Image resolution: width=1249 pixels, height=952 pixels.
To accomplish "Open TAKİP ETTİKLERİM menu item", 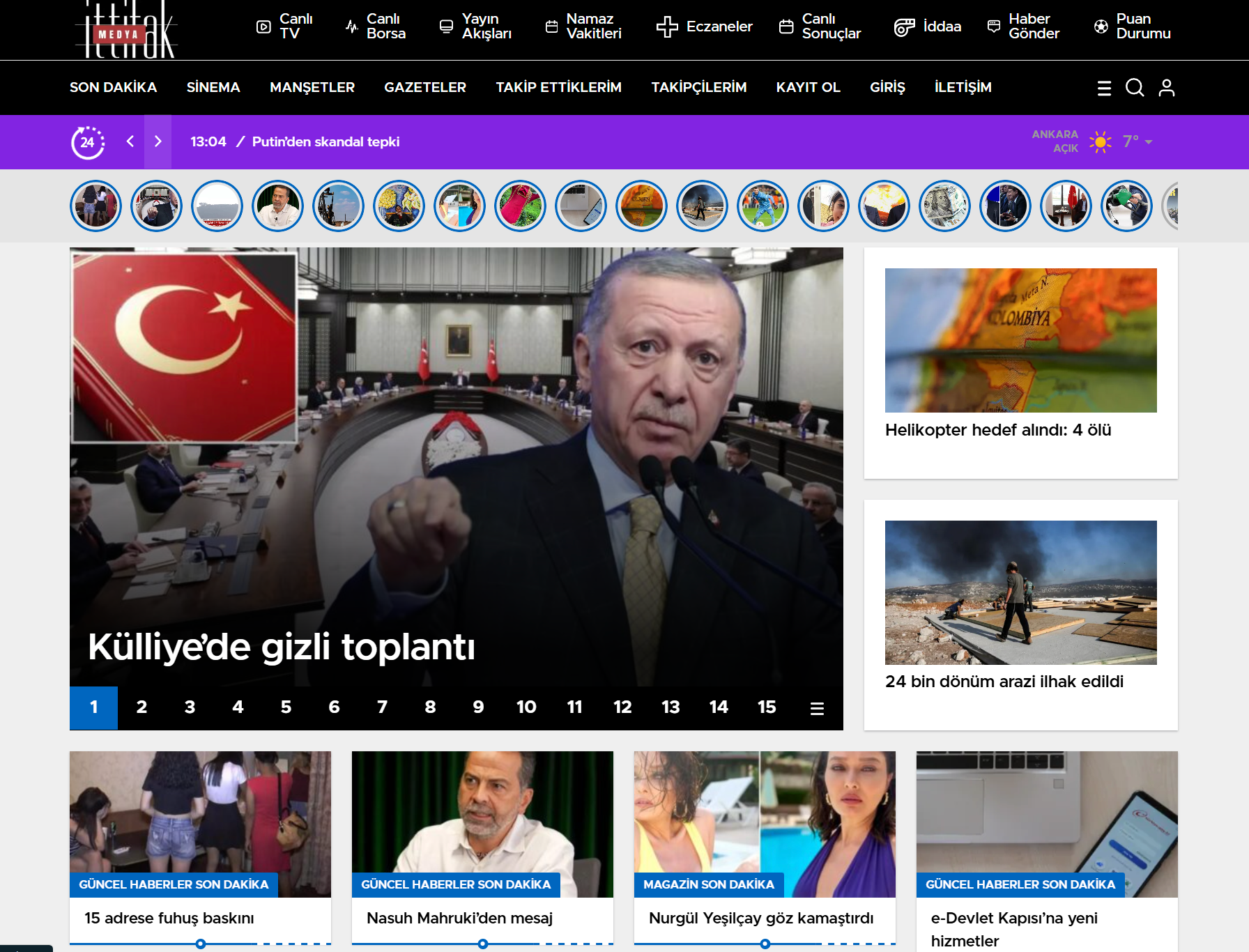I will coord(559,87).
